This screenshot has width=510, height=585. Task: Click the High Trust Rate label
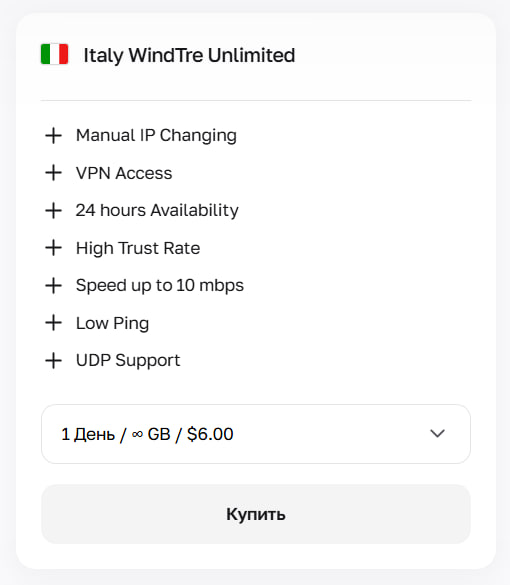click(x=138, y=248)
